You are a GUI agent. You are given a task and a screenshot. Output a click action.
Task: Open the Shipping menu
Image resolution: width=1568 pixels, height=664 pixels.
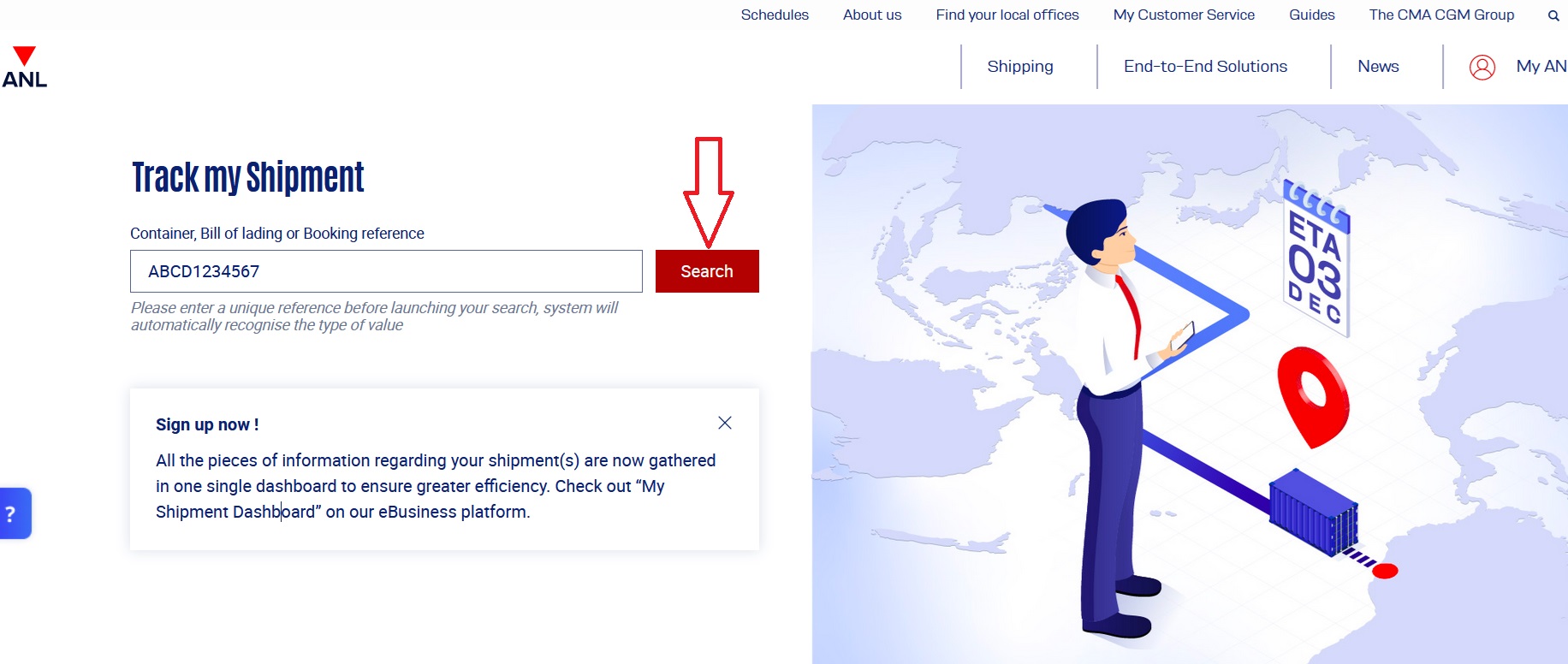point(1020,67)
